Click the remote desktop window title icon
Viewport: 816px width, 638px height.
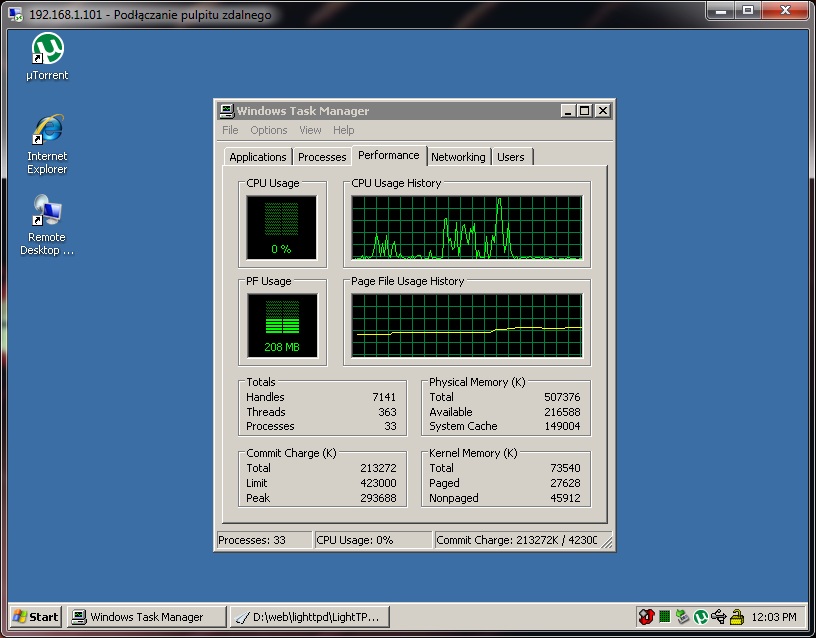(x=16, y=14)
